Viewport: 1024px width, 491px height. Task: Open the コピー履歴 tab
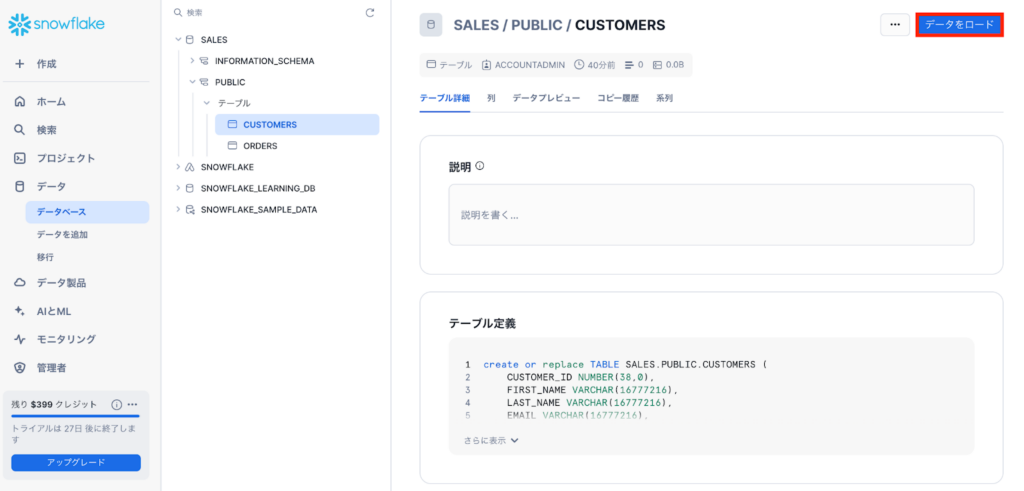[x=617, y=98]
